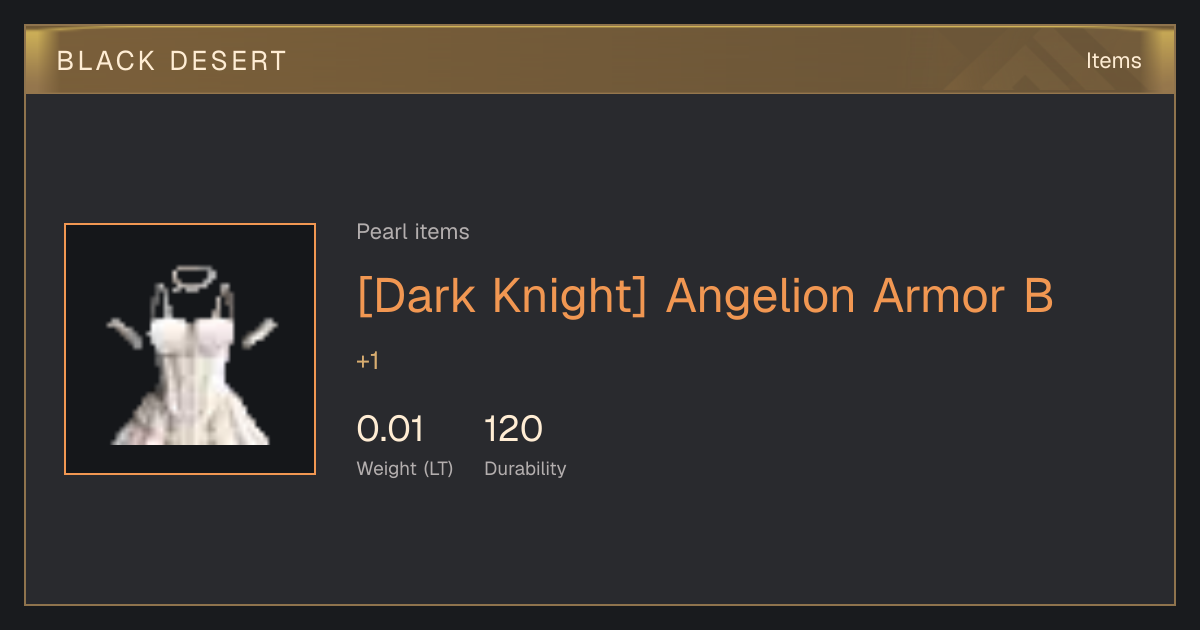Click the Weight (LT) label
The height and width of the screenshot is (630, 1200).
[405, 468]
